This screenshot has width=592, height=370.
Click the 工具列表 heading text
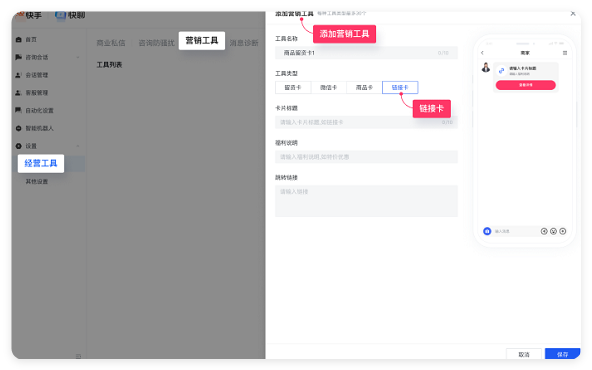[109, 65]
